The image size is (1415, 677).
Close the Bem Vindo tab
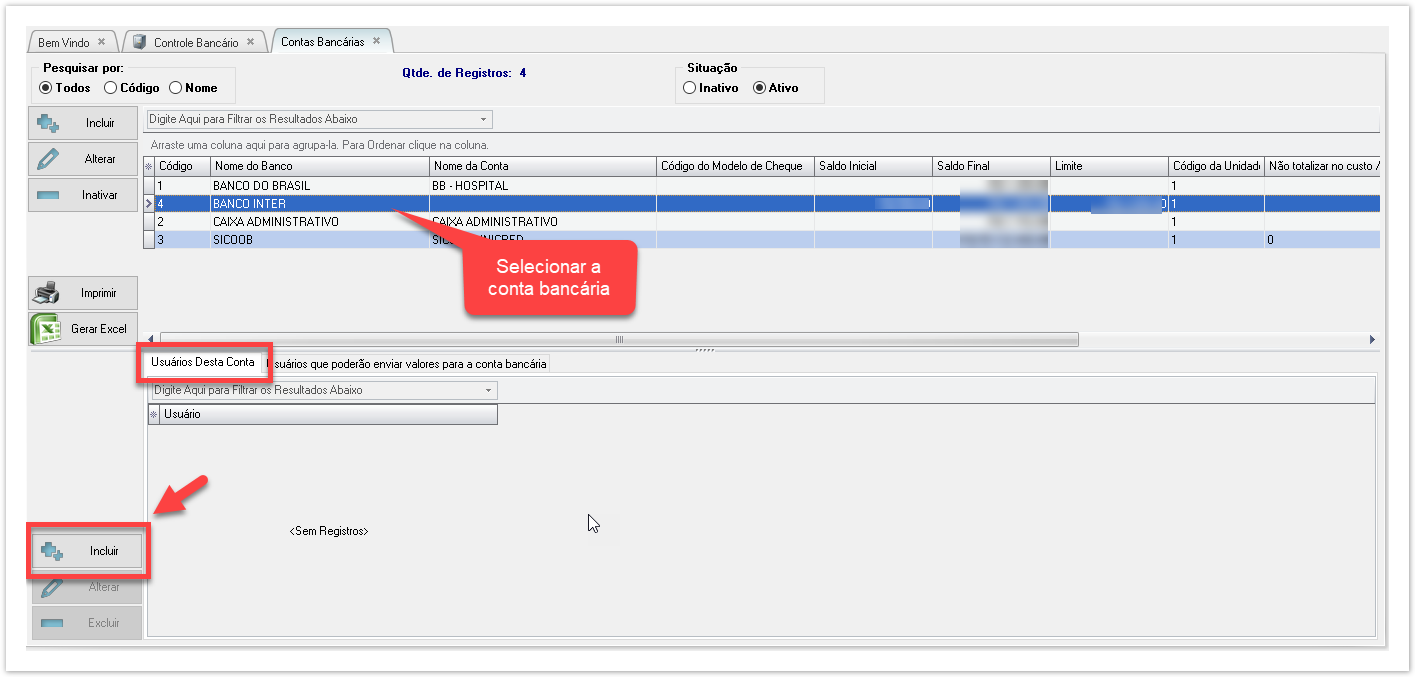[x=101, y=42]
